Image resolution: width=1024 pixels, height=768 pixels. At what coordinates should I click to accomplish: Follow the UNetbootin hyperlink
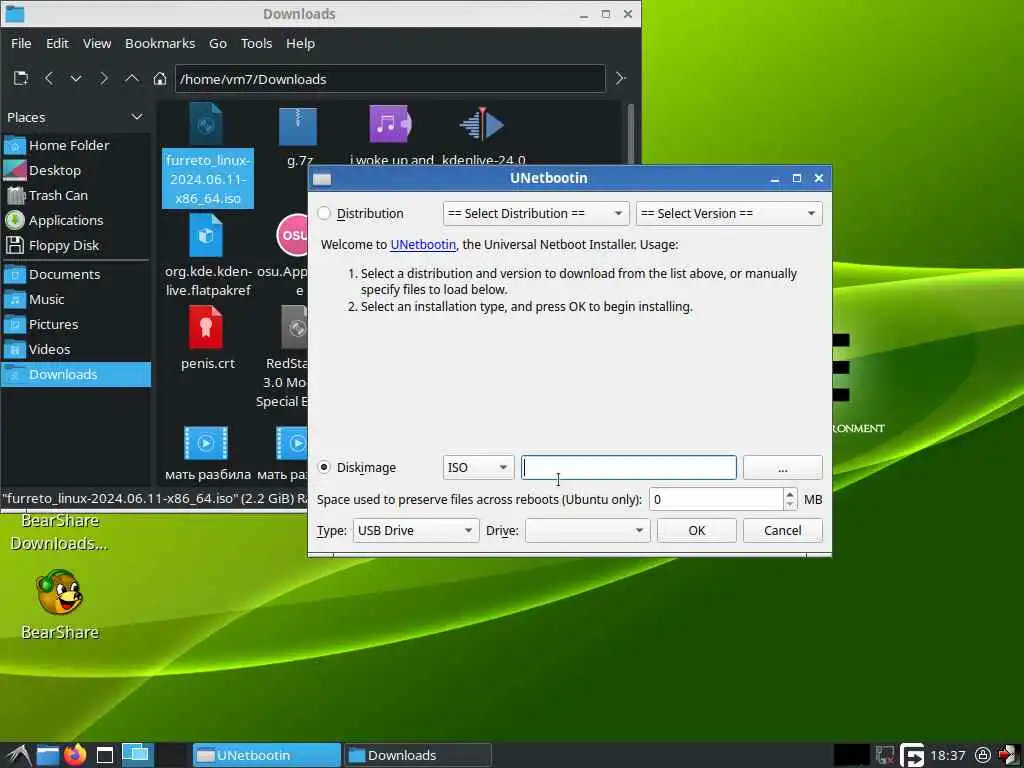point(423,245)
